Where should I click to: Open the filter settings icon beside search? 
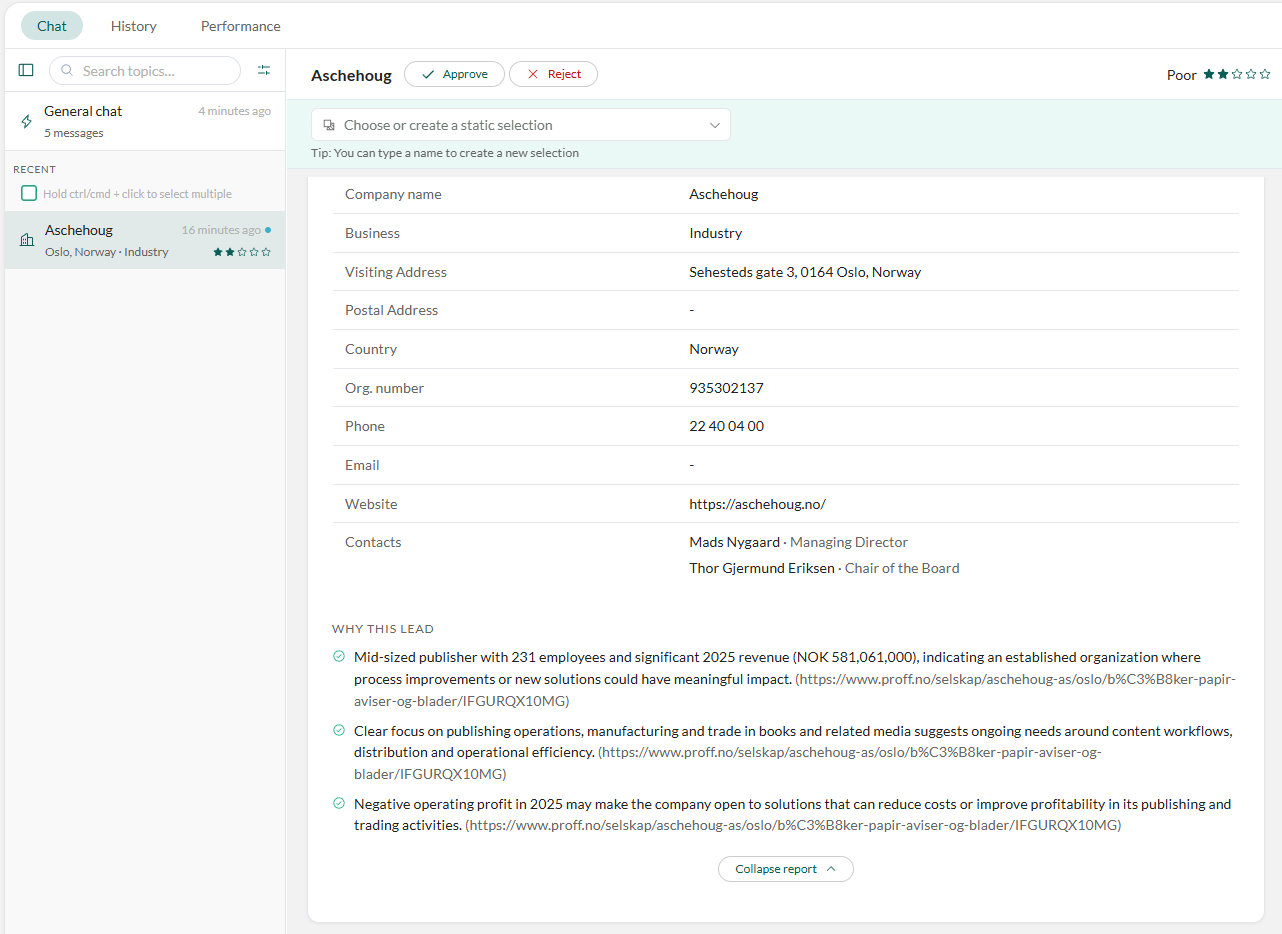(264, 70)
